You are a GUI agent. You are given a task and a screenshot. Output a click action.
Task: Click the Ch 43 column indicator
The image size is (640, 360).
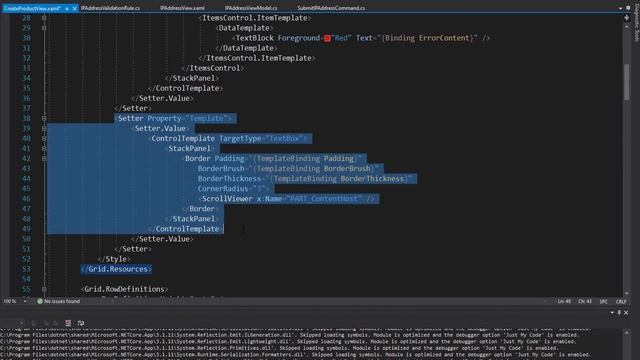585,301
